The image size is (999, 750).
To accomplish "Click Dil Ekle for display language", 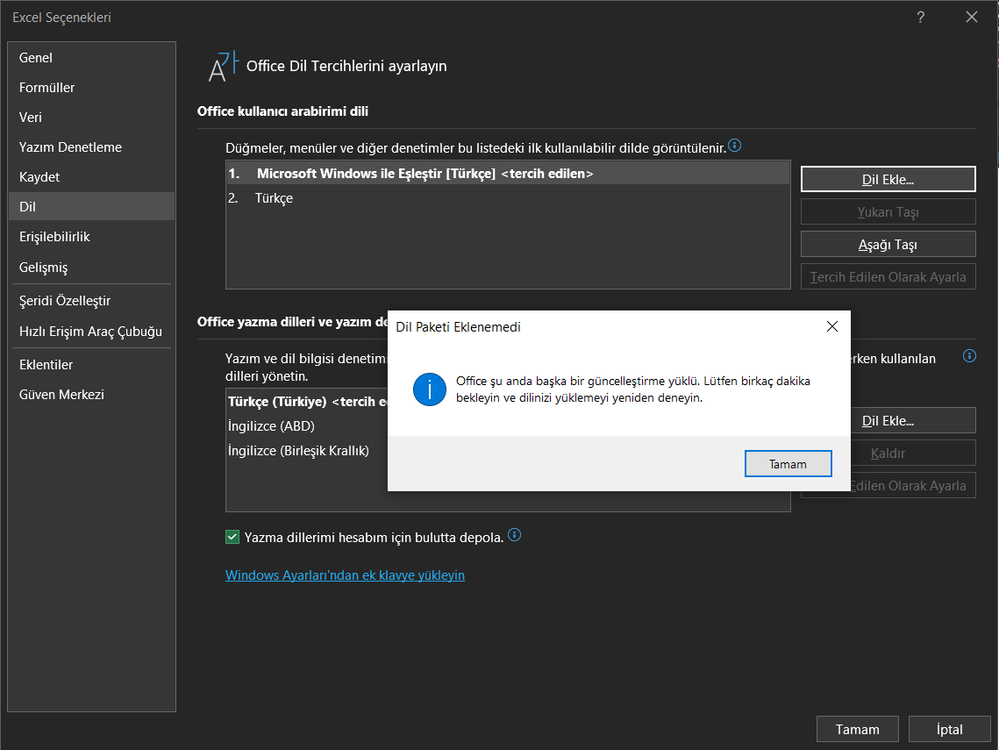I will coord(888,180).
